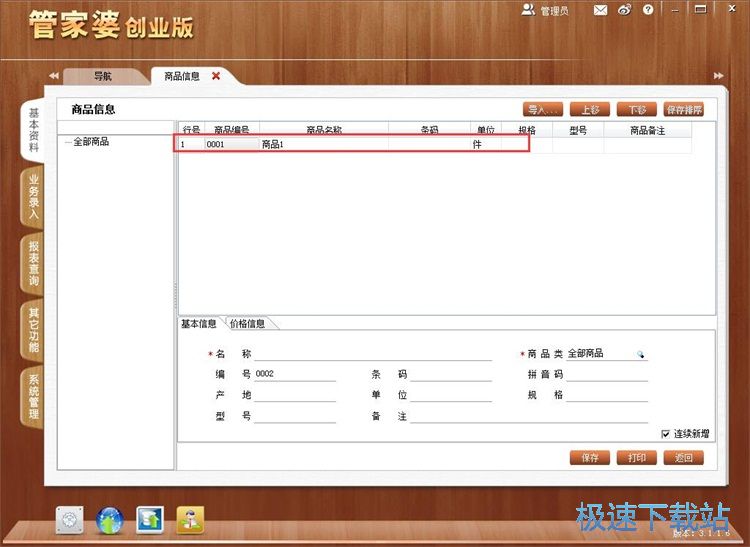The width and height of the screenshot is (750, 547).
Task: Close the 商品信息 tab with red X
Action: coord(216,76)
